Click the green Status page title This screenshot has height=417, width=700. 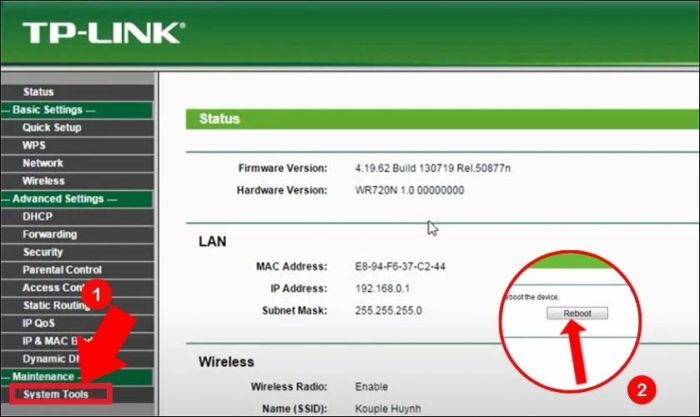click(219, 119)
